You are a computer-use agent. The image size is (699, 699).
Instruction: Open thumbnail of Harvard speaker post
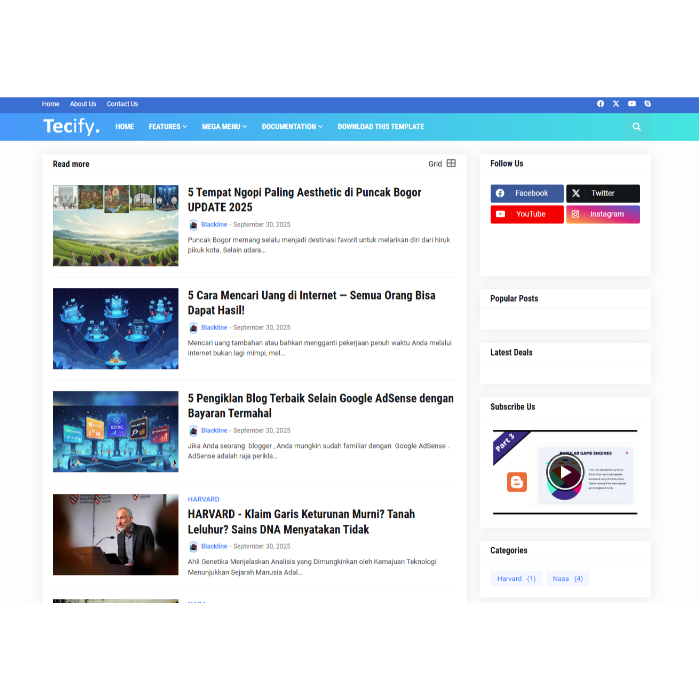(115, 535)
